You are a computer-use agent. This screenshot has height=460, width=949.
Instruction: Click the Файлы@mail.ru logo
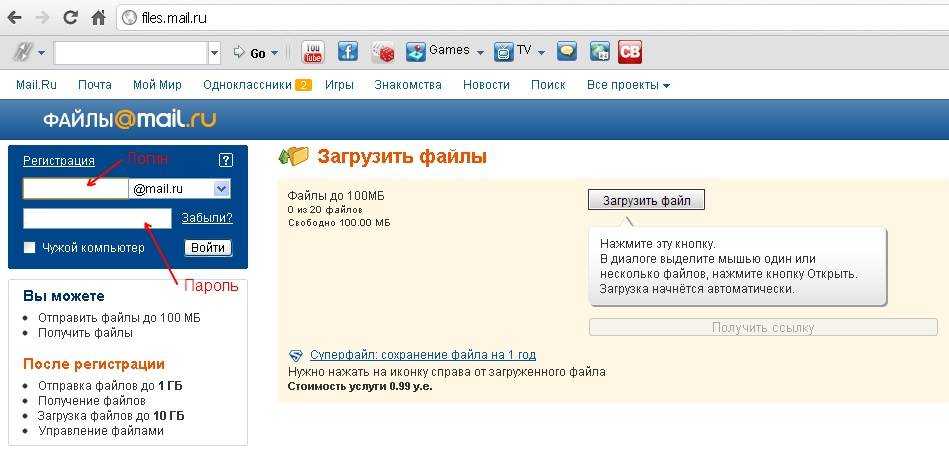130,119
